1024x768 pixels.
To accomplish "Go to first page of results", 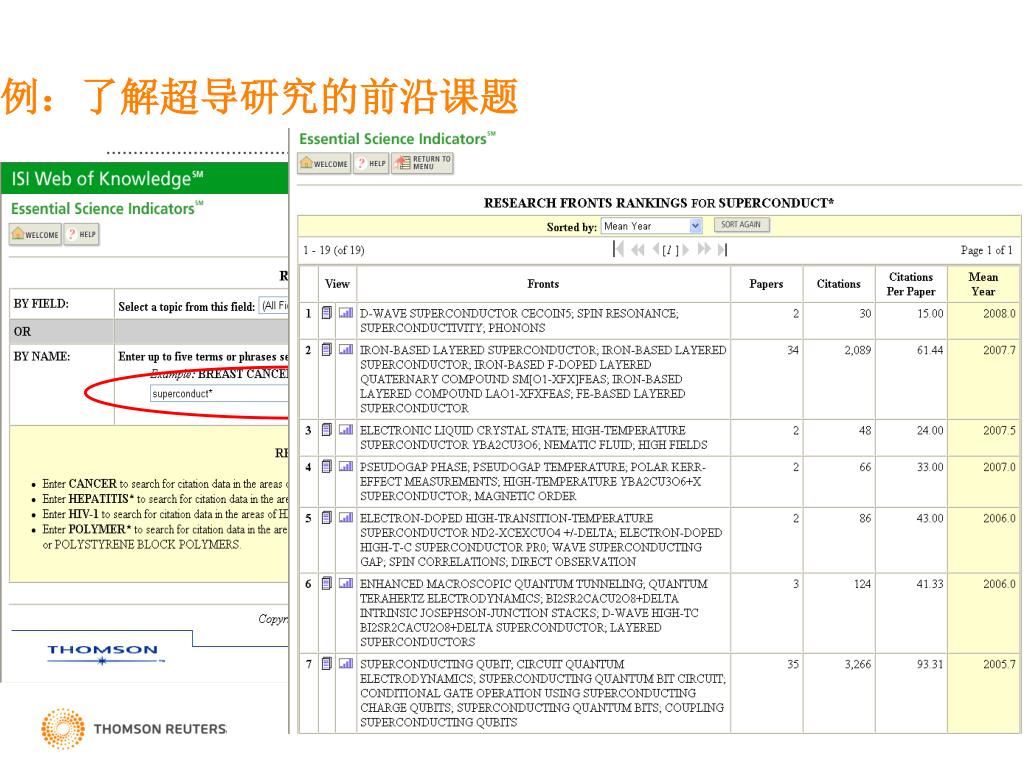I will (618, 249).
